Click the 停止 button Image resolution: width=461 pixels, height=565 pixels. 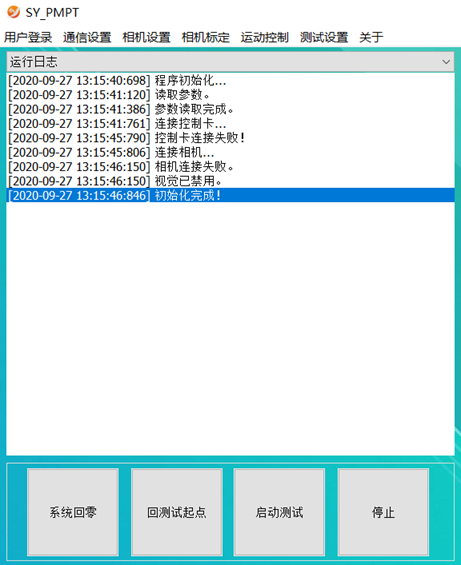pos(383,512)
